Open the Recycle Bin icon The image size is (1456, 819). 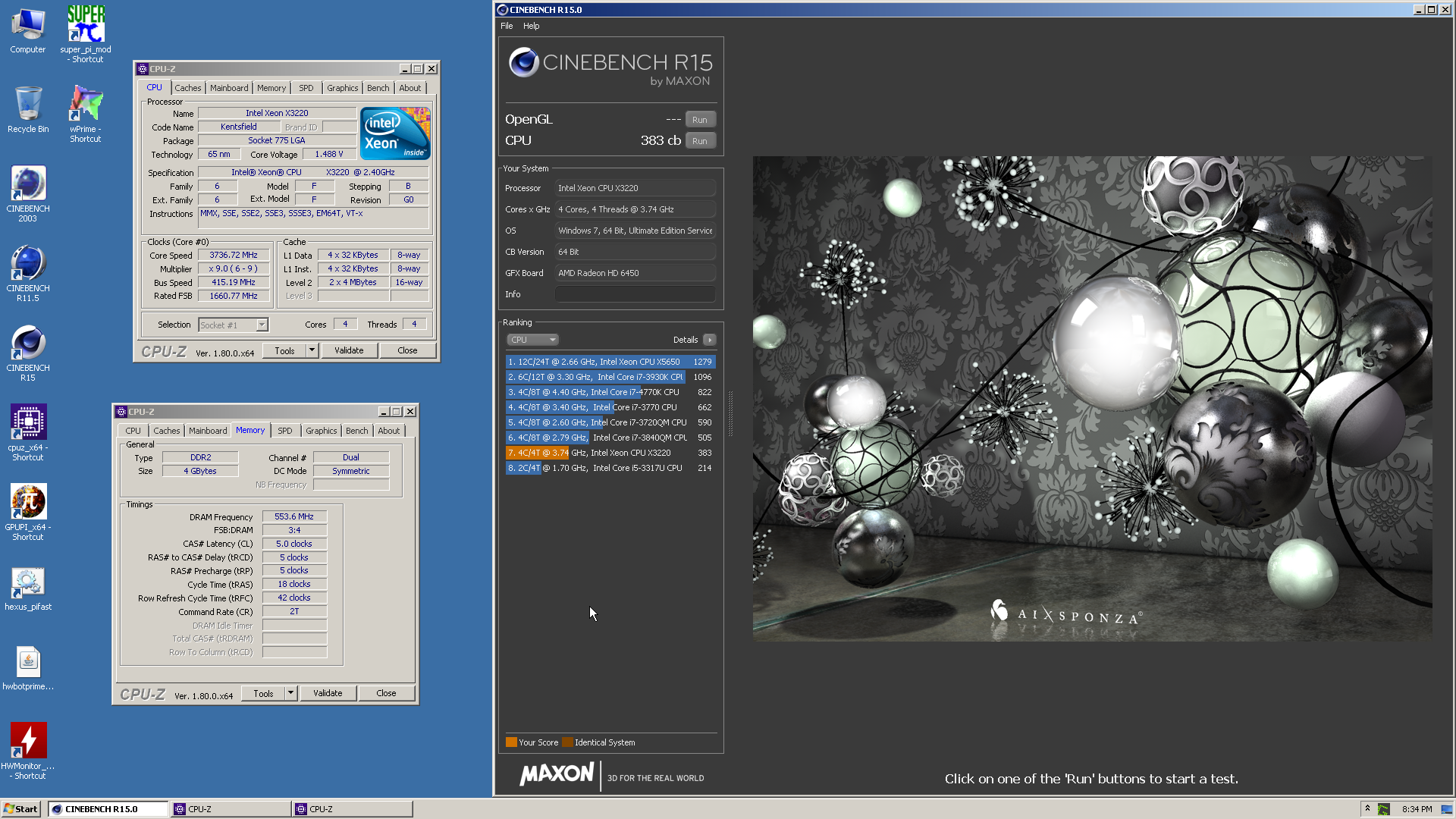pos(28,110)
